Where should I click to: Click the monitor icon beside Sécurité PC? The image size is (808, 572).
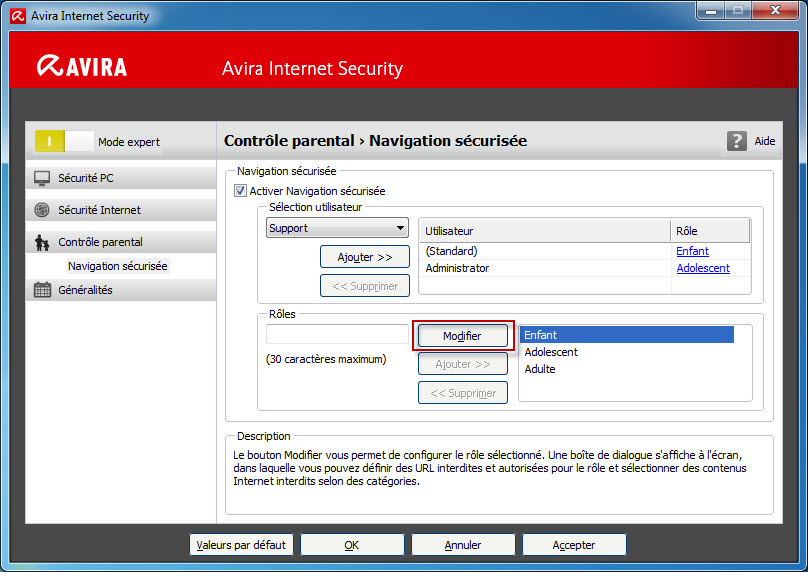click(x=42, y=178)
